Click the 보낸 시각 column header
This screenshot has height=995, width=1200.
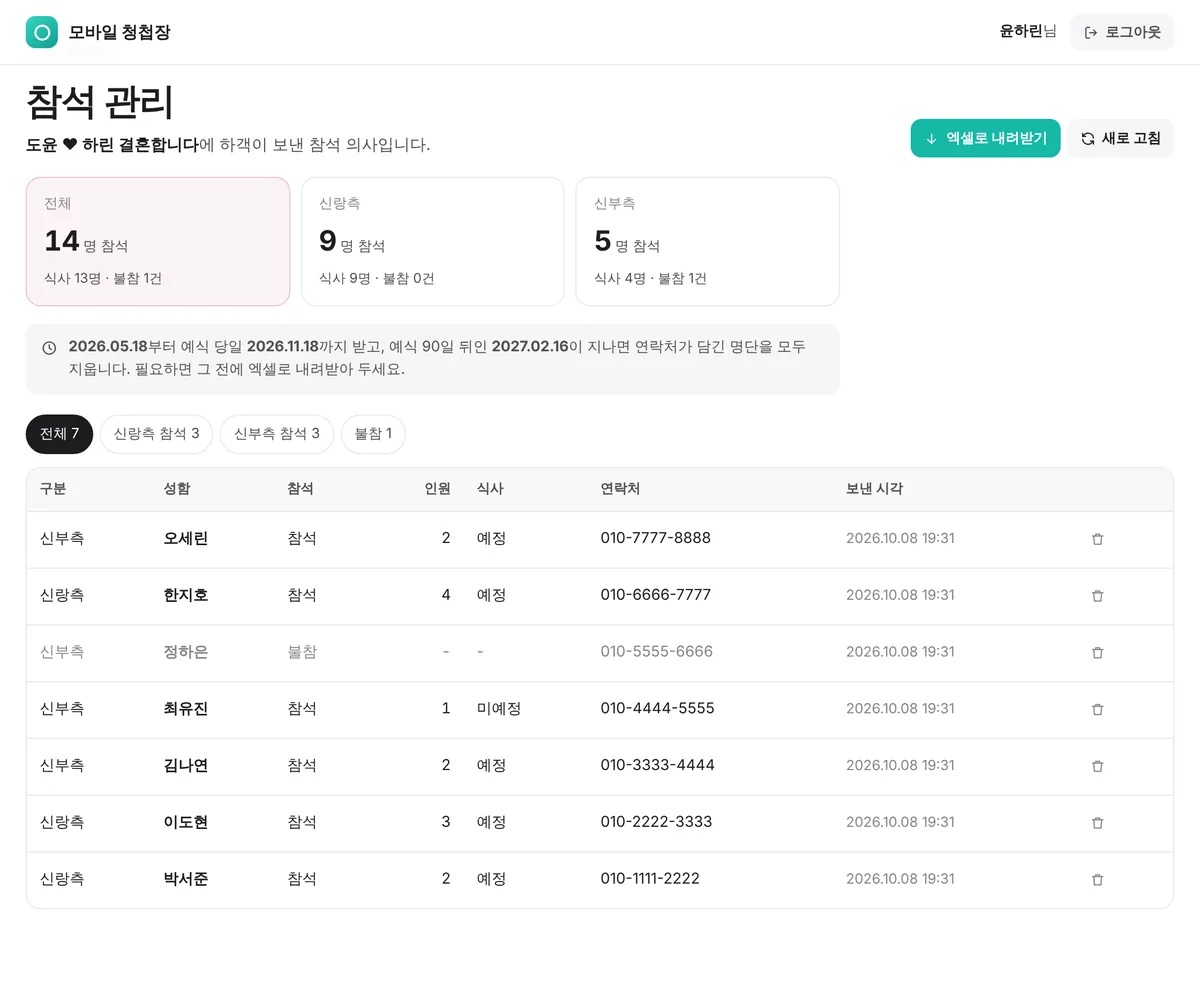coord(874,489)
